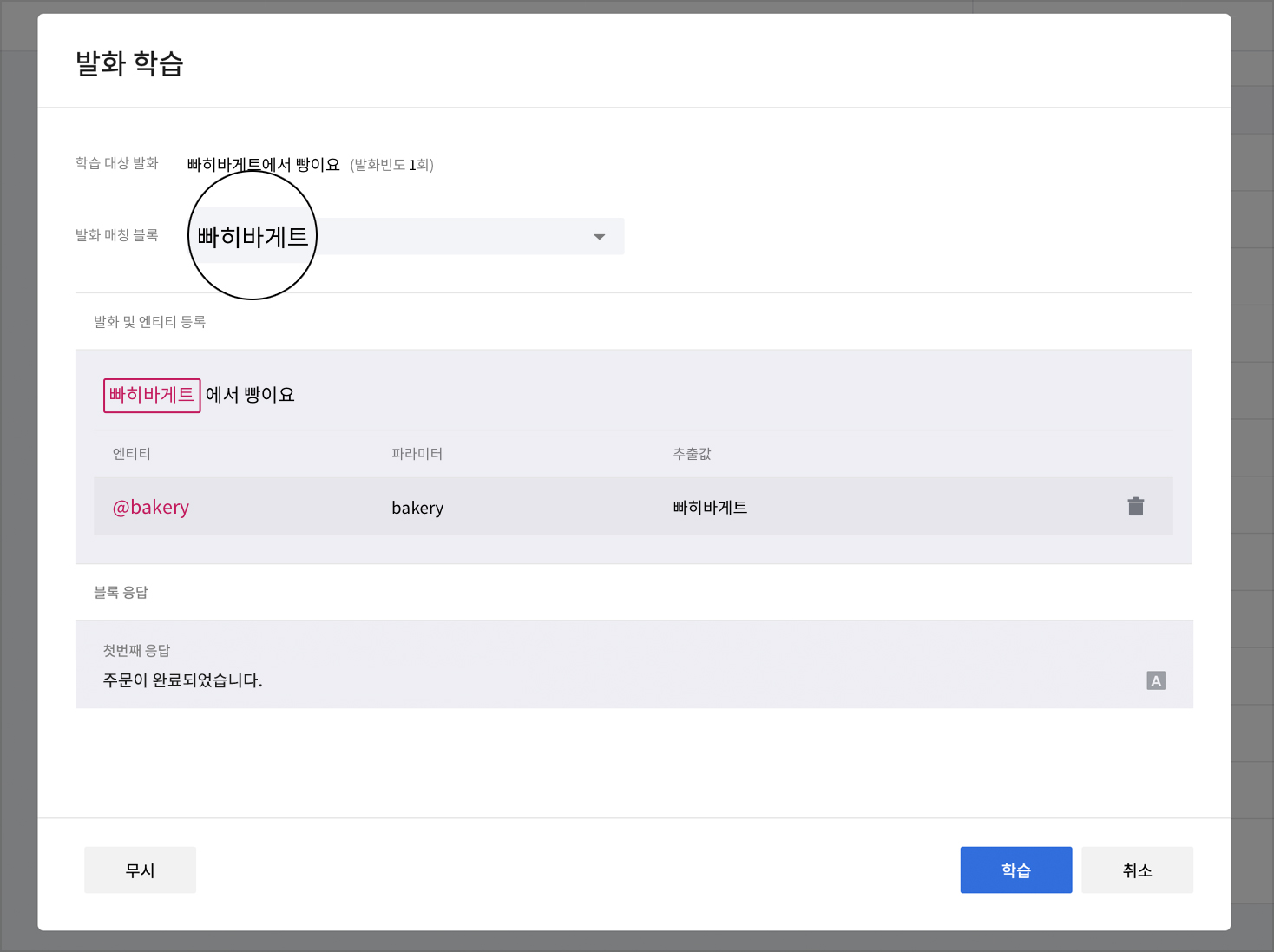Click the 학습 대상 발화 utterance text
The height and width of the screenshot is (952, 1274).
click(263, 165)
